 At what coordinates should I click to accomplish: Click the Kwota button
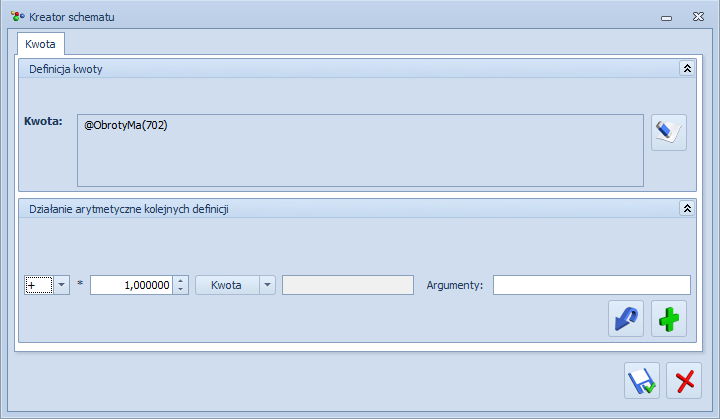(227, 285)
